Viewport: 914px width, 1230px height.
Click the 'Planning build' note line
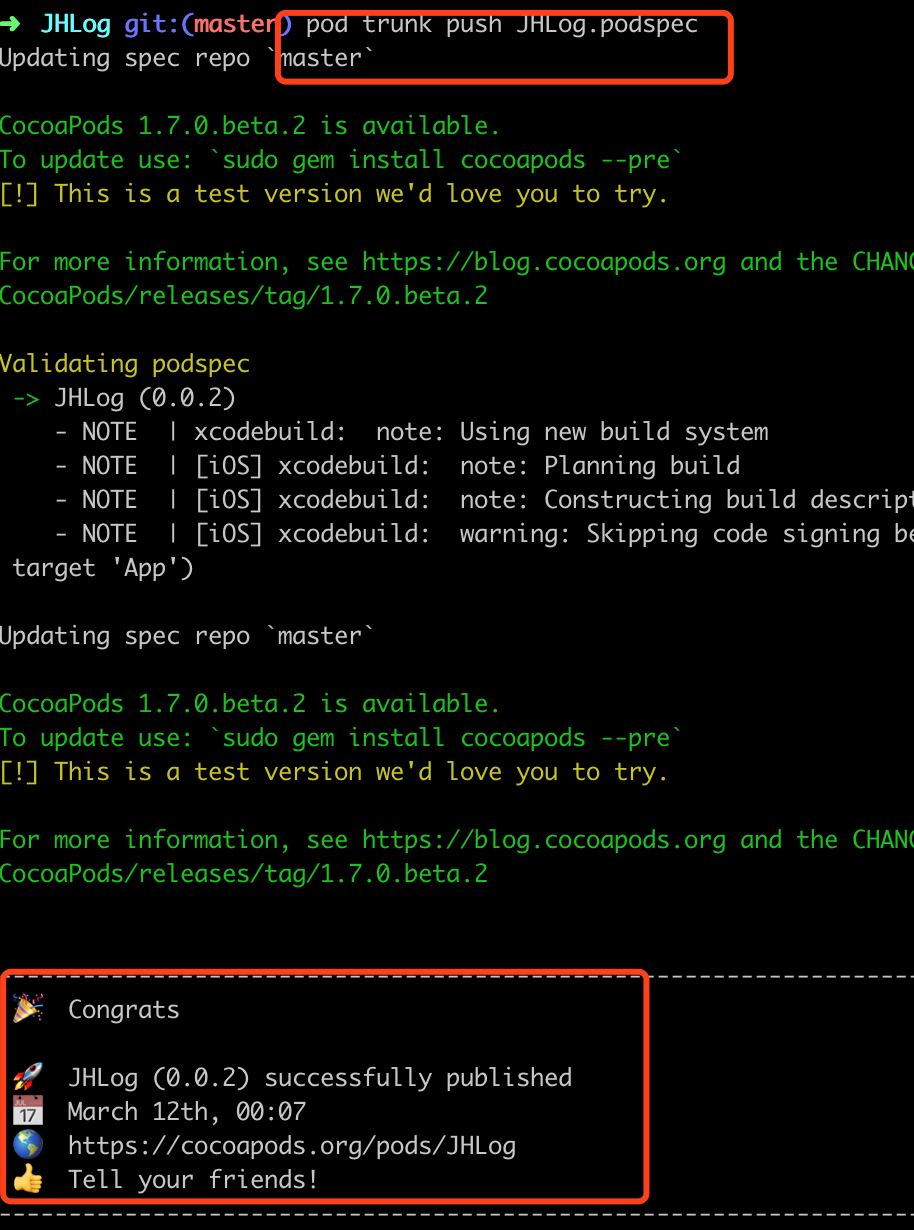coord(398,466)
